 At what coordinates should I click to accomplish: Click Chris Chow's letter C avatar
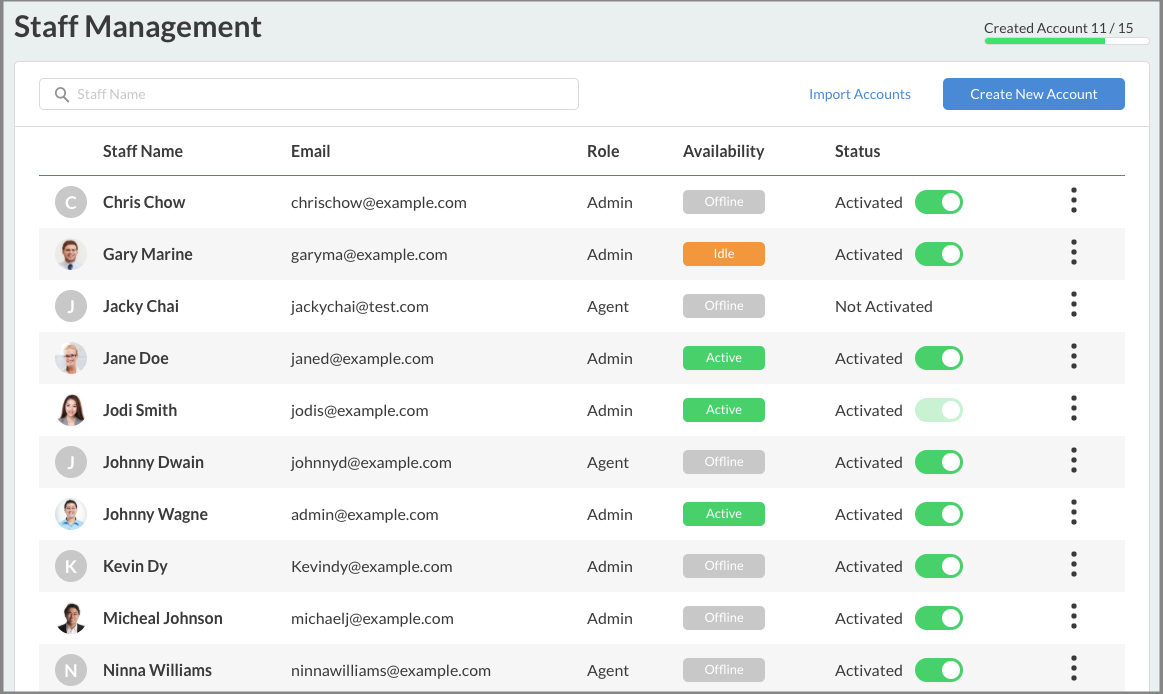pyautogui.click(x=71, y=202)
